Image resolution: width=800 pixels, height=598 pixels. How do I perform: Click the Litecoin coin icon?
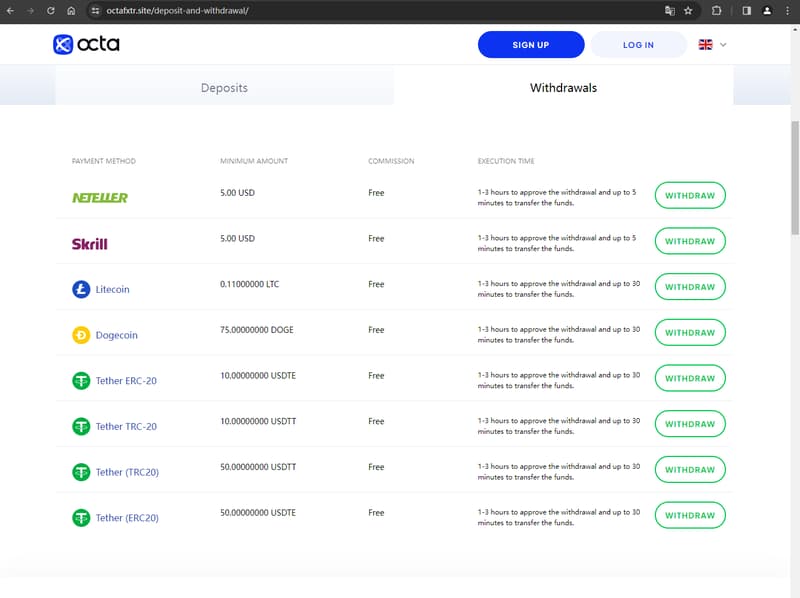coord(81,289)
